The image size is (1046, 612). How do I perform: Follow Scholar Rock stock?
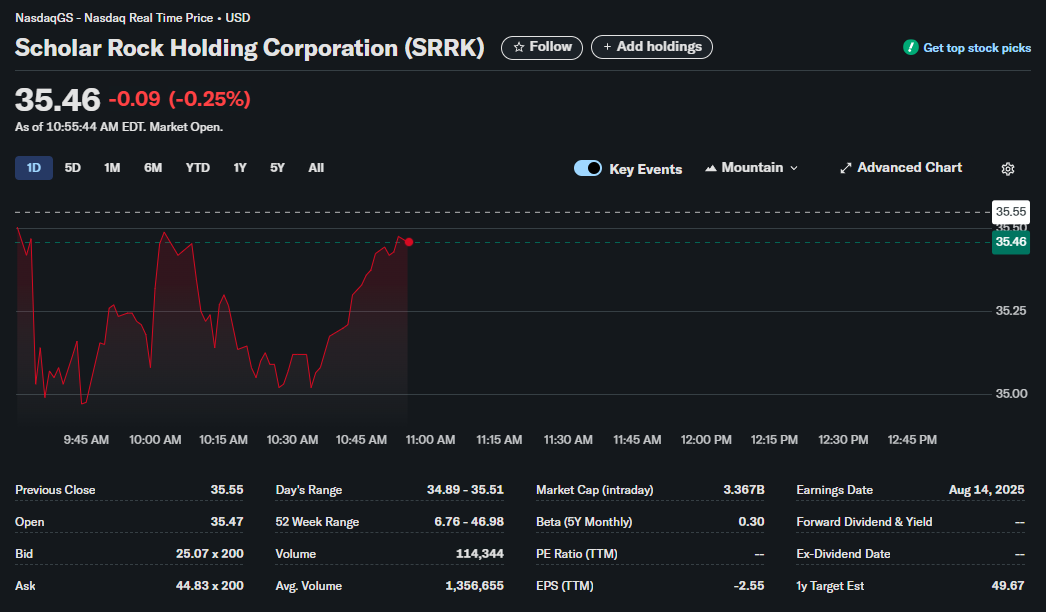[x=542, y=47]
